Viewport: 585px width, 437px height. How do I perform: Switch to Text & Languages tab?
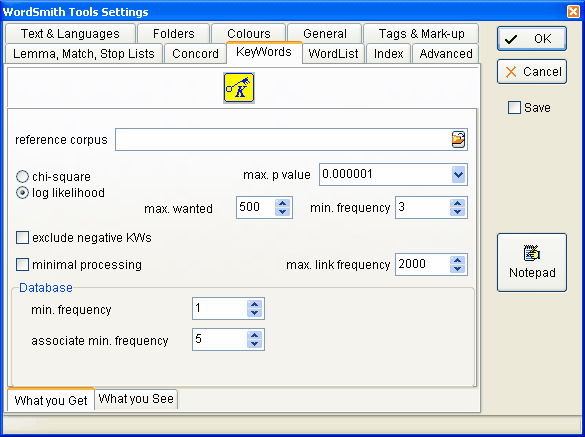[70, 34]
